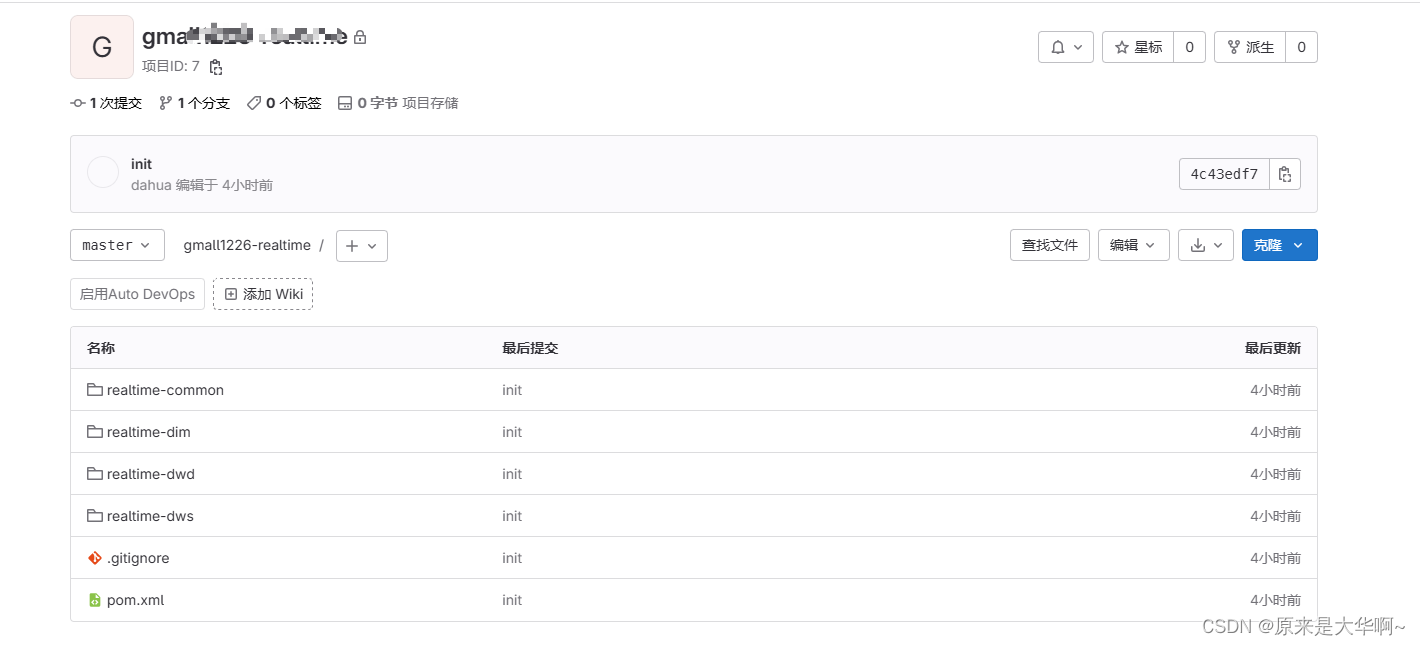
Task: Click the 查找文件 button
Action: pos(1049,245)
